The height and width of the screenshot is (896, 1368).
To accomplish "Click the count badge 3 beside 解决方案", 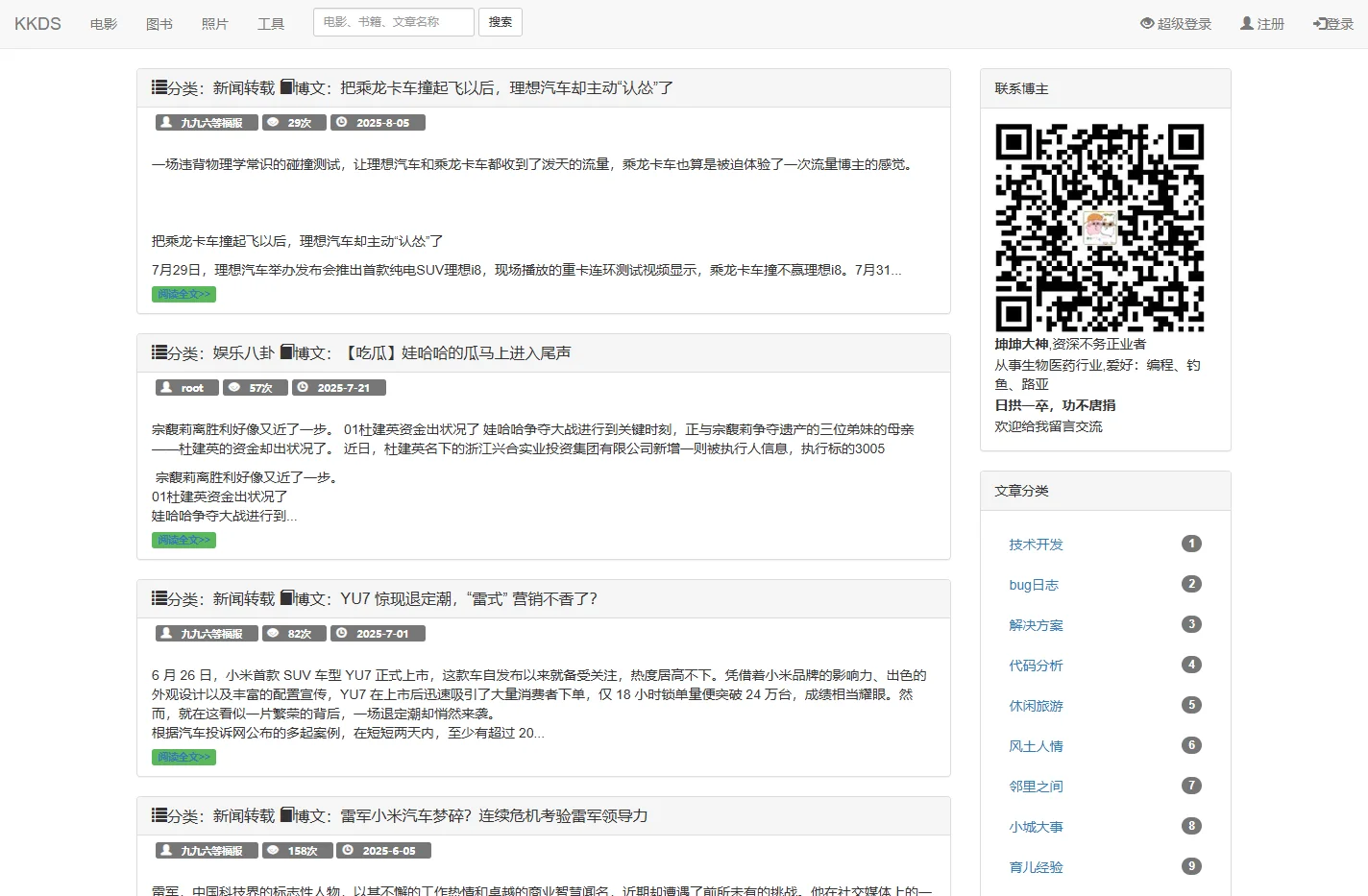I will (x=1191, y=624).
